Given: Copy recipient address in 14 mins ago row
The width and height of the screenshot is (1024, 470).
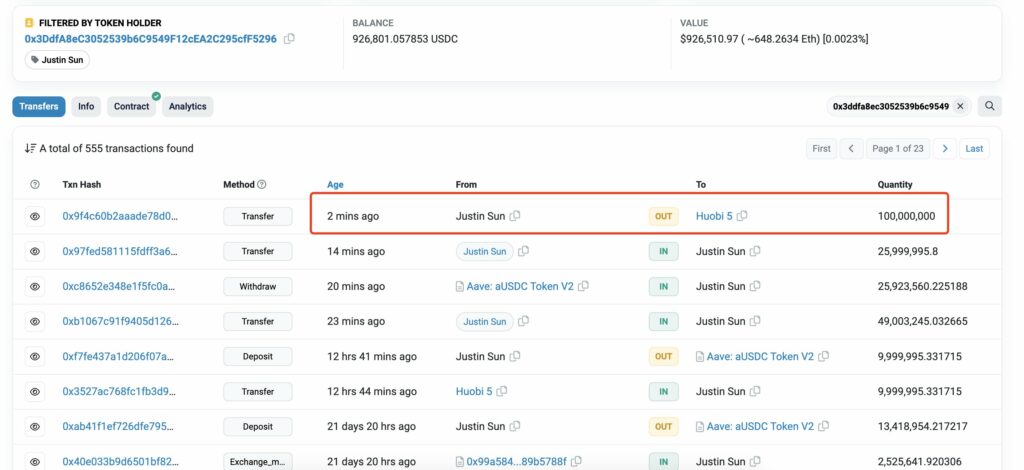Looking at the screenshot, I should (x=755, y=251).
